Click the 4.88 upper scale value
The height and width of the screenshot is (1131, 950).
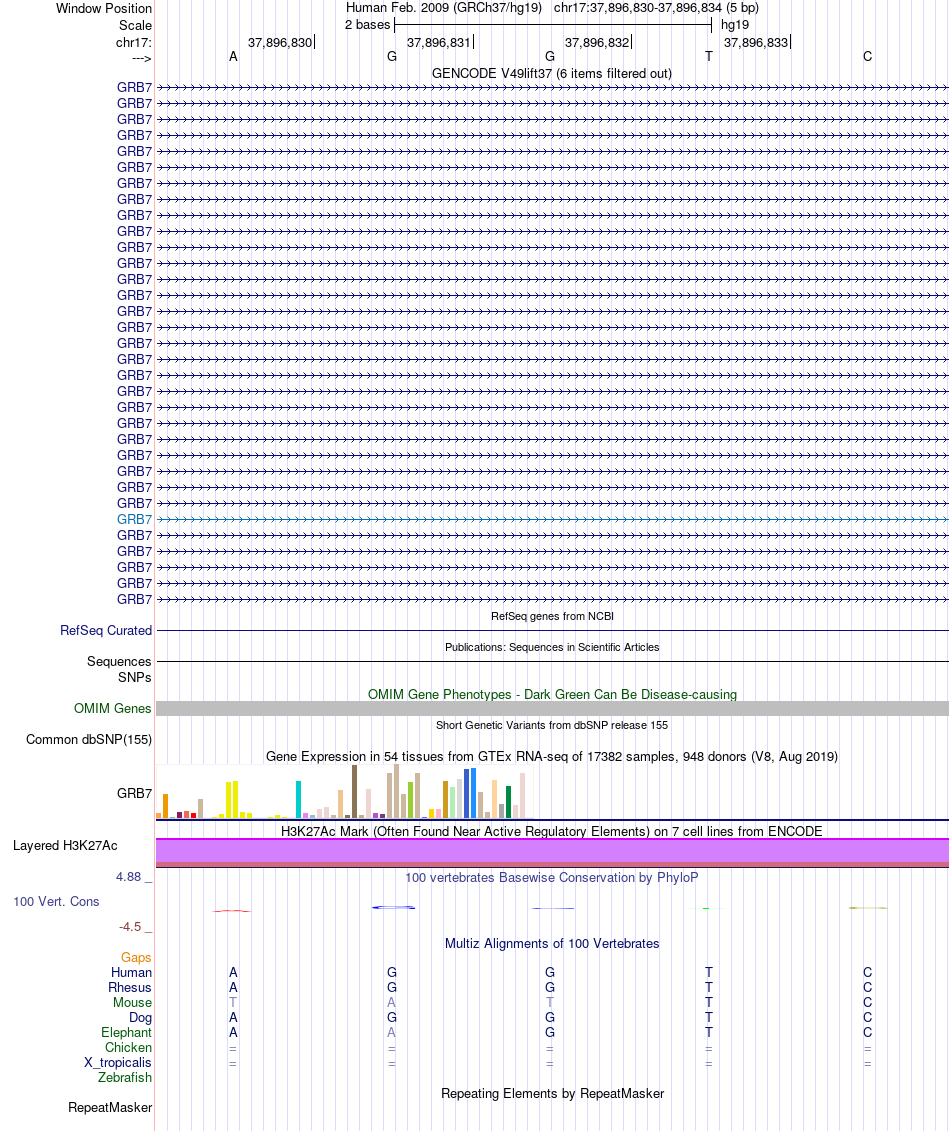(128, 877)
